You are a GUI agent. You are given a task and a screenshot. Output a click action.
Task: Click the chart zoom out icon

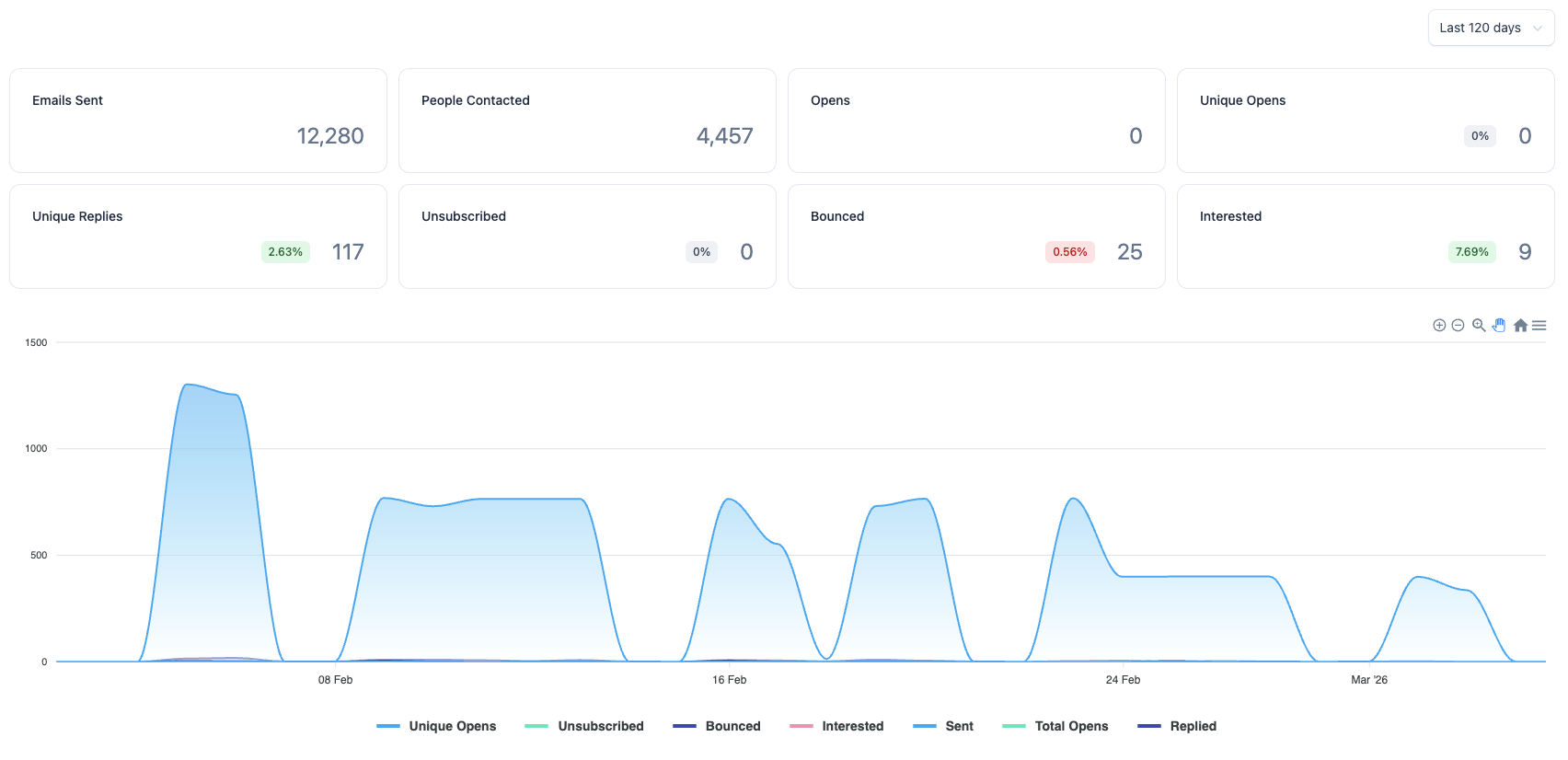tap(1458, 325)
